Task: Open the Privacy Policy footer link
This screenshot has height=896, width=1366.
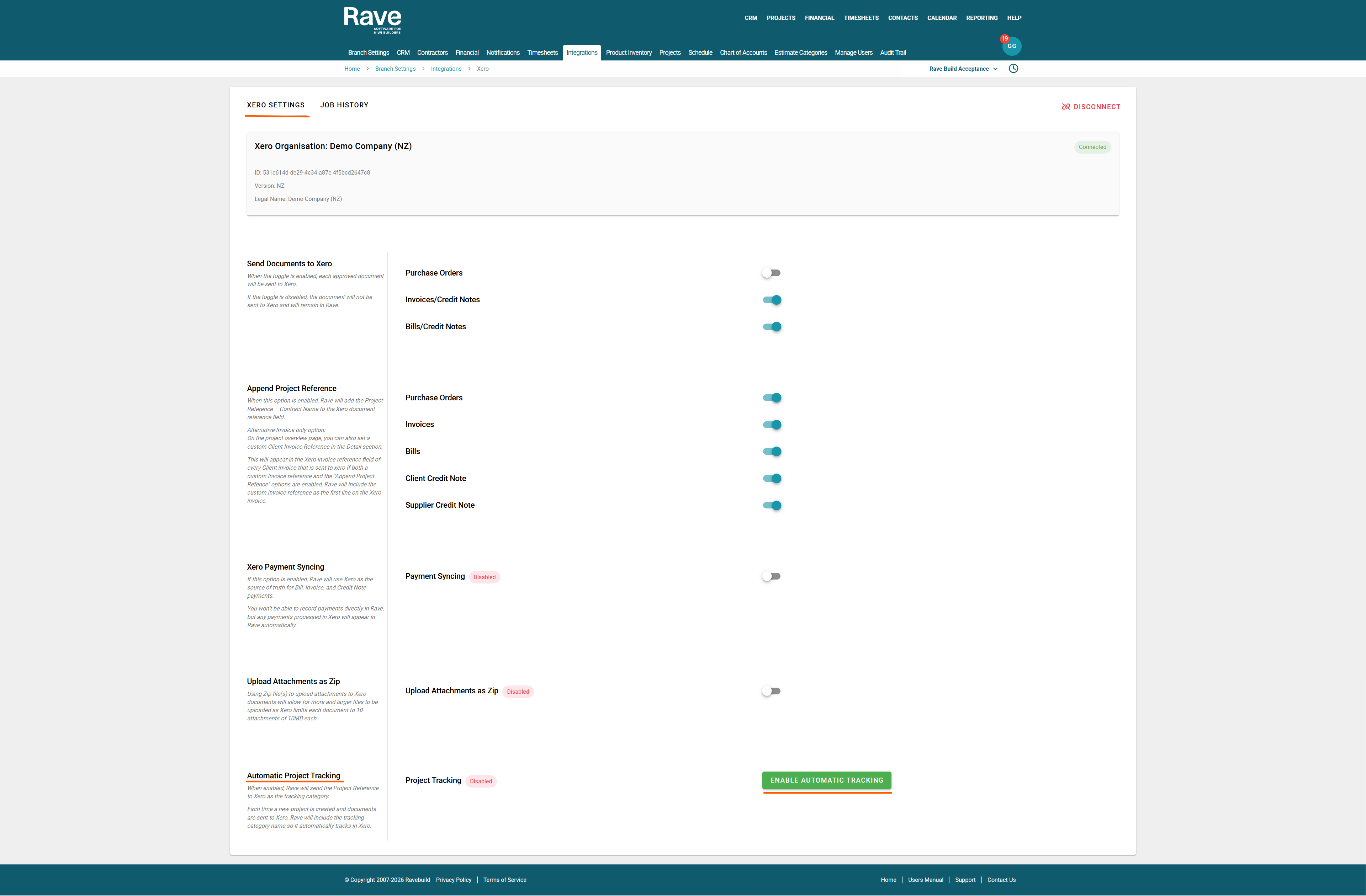Action: (454, 880)
